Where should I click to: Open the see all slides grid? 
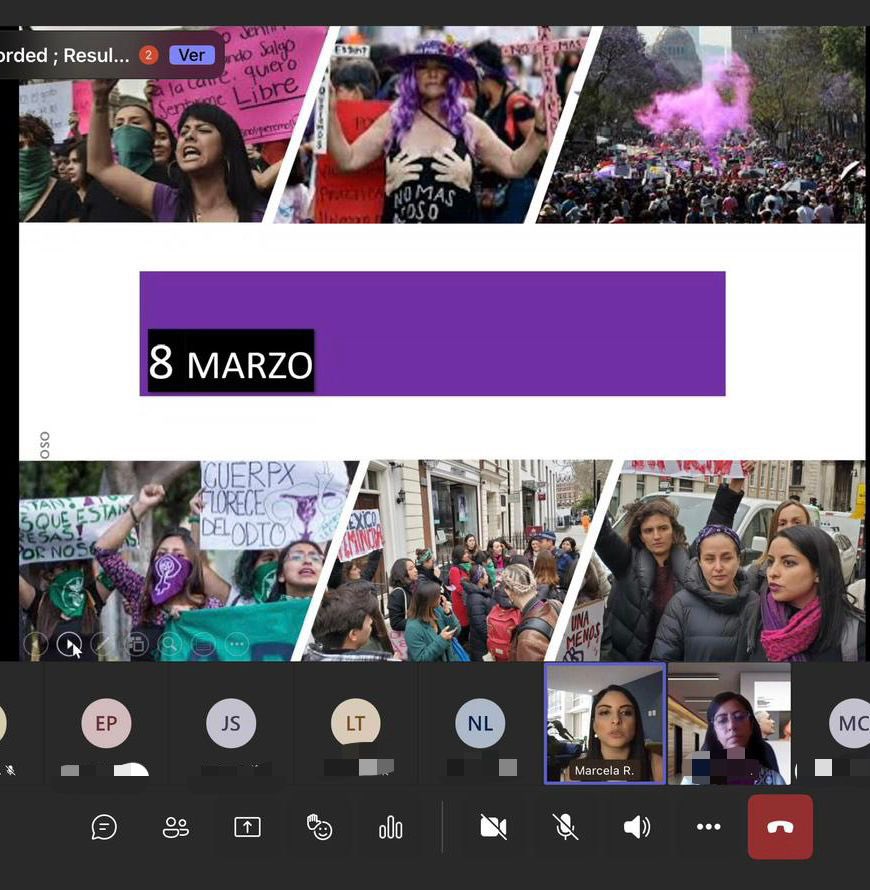(x=136, y=644)
